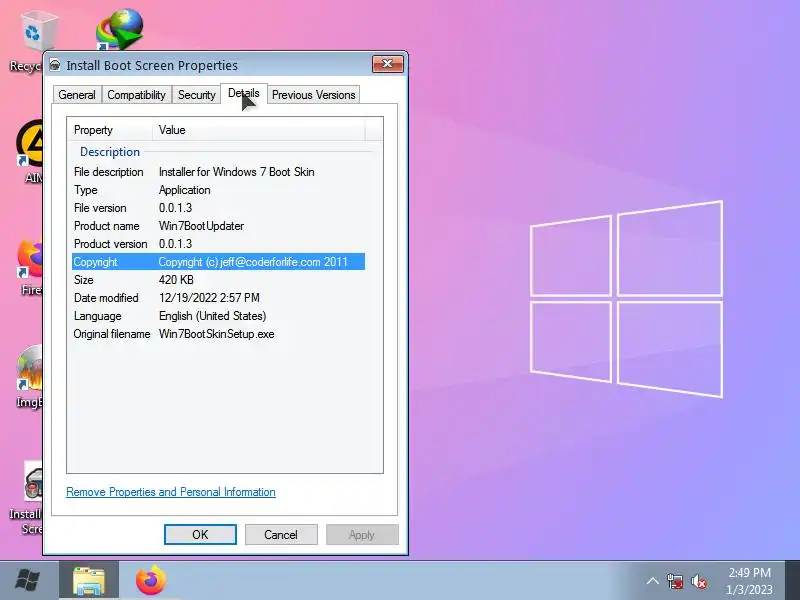Click the '12/19/2022 2:57 PM' value
The width and height of the screenshot is (800, 600).
point(209,297)
